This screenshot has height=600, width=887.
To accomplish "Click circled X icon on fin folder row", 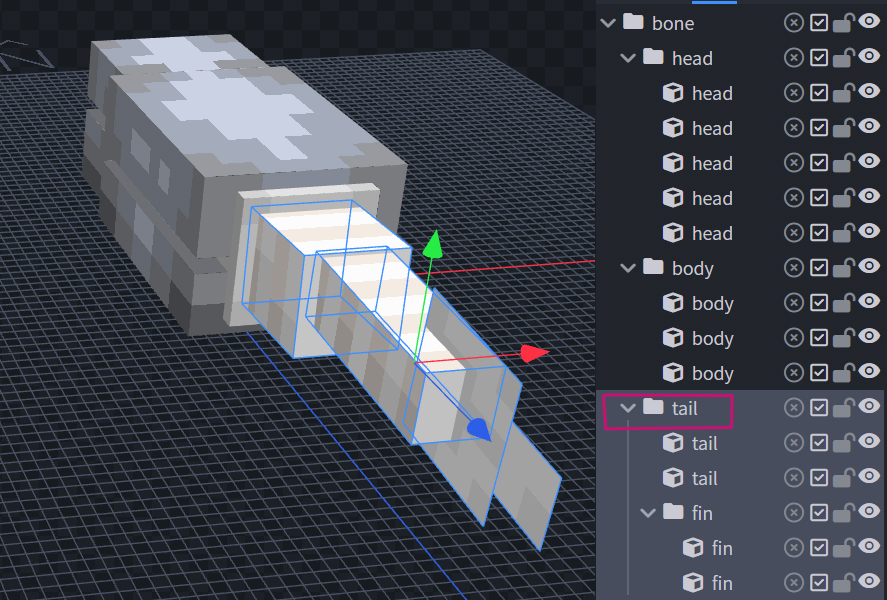I will point(794,513).
